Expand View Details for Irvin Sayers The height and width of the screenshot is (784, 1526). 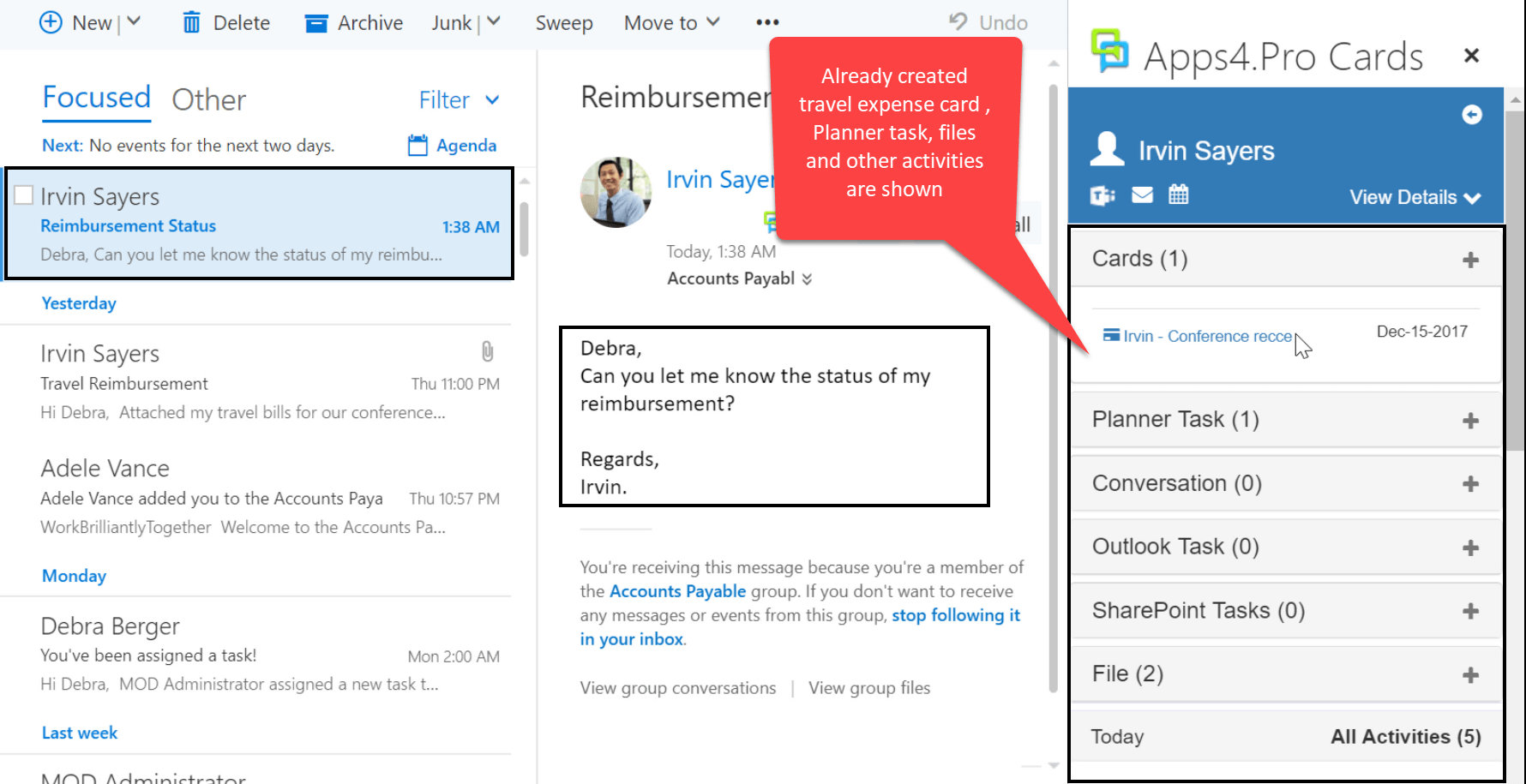tap(1415, 197)
